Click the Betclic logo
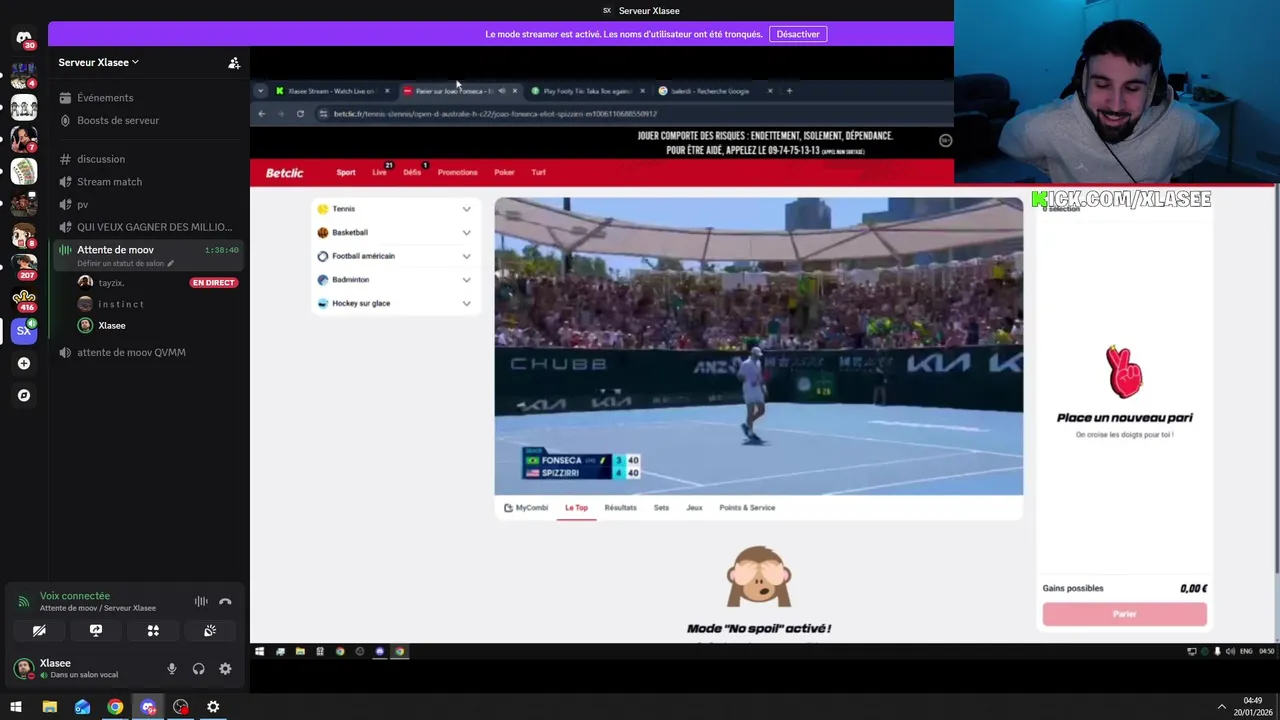This screenshot has width=1280, height=720. (x=284, y=173)
